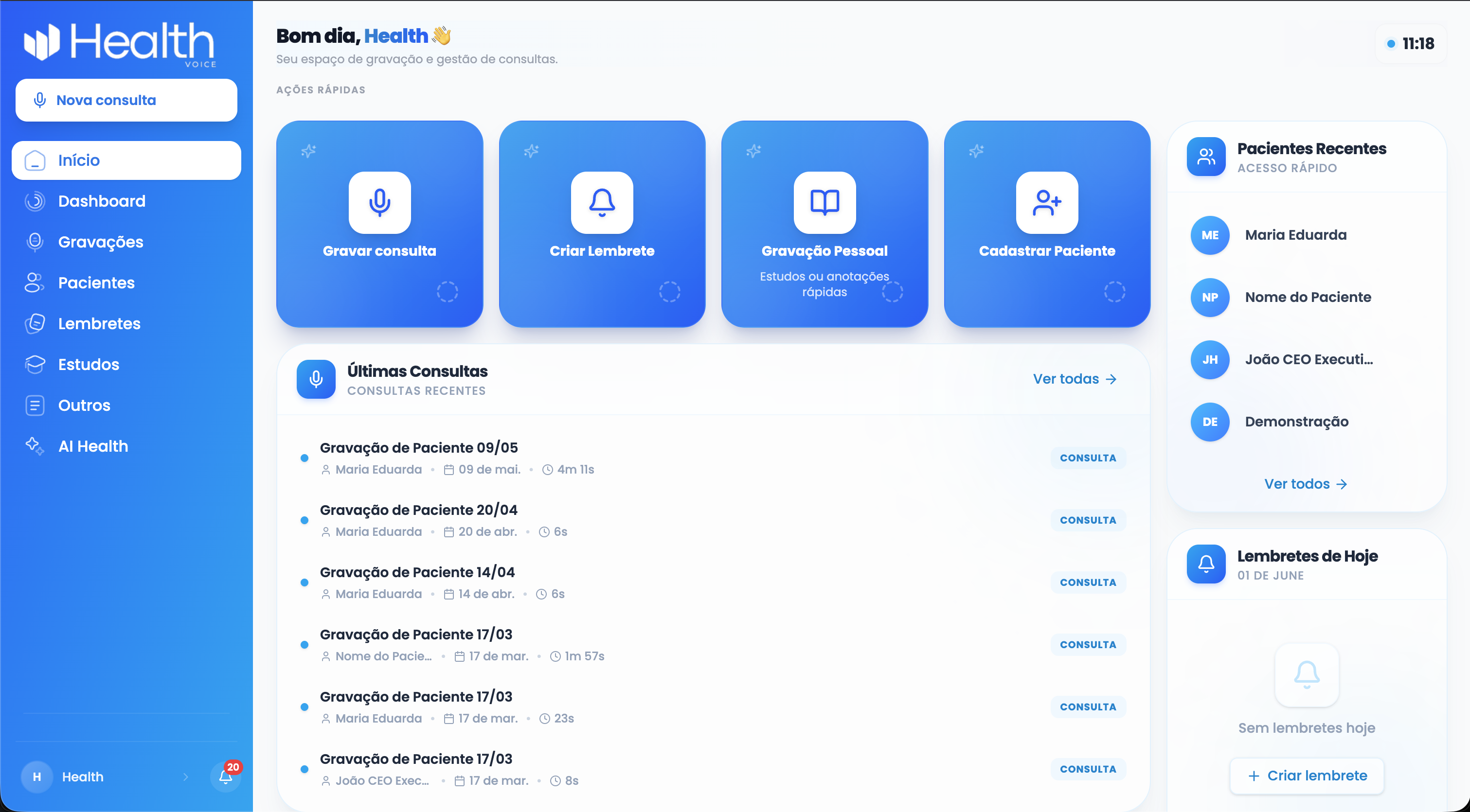Image resolution: width=1470 pixels, height=812 pixels.
Task: Click CONSULTA tag on 14/04 recording
Action: [1088, 583]
